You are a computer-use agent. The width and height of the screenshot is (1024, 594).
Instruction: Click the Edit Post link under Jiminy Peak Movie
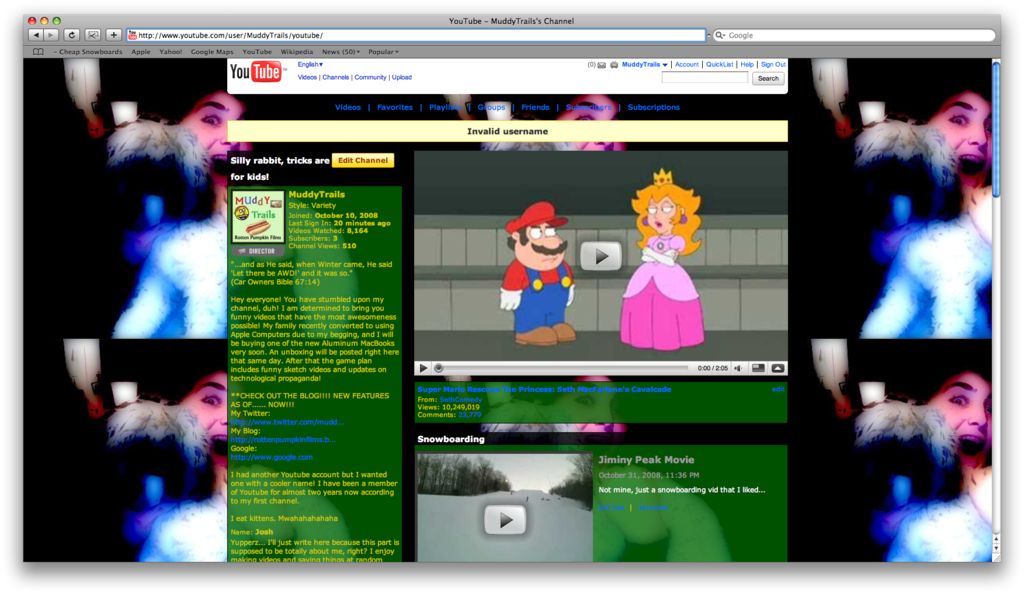(611, 507)
